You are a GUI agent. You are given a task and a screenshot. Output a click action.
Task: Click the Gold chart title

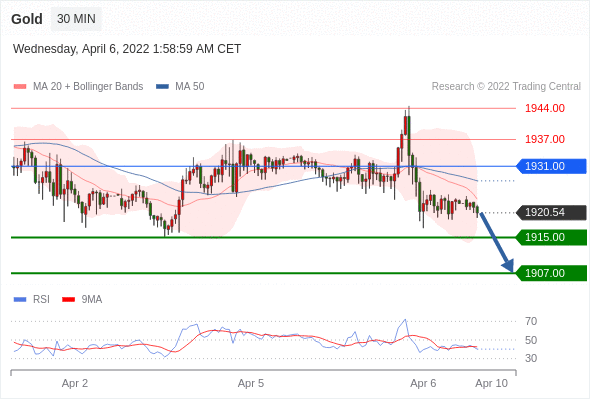27,19
